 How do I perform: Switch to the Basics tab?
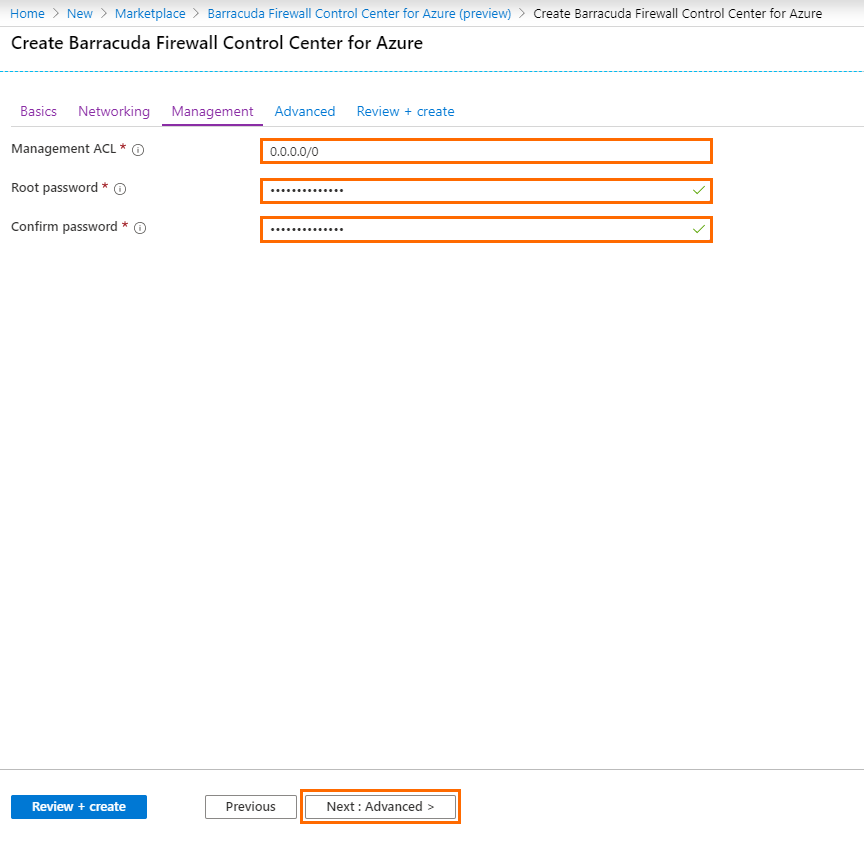pos(39,111)
